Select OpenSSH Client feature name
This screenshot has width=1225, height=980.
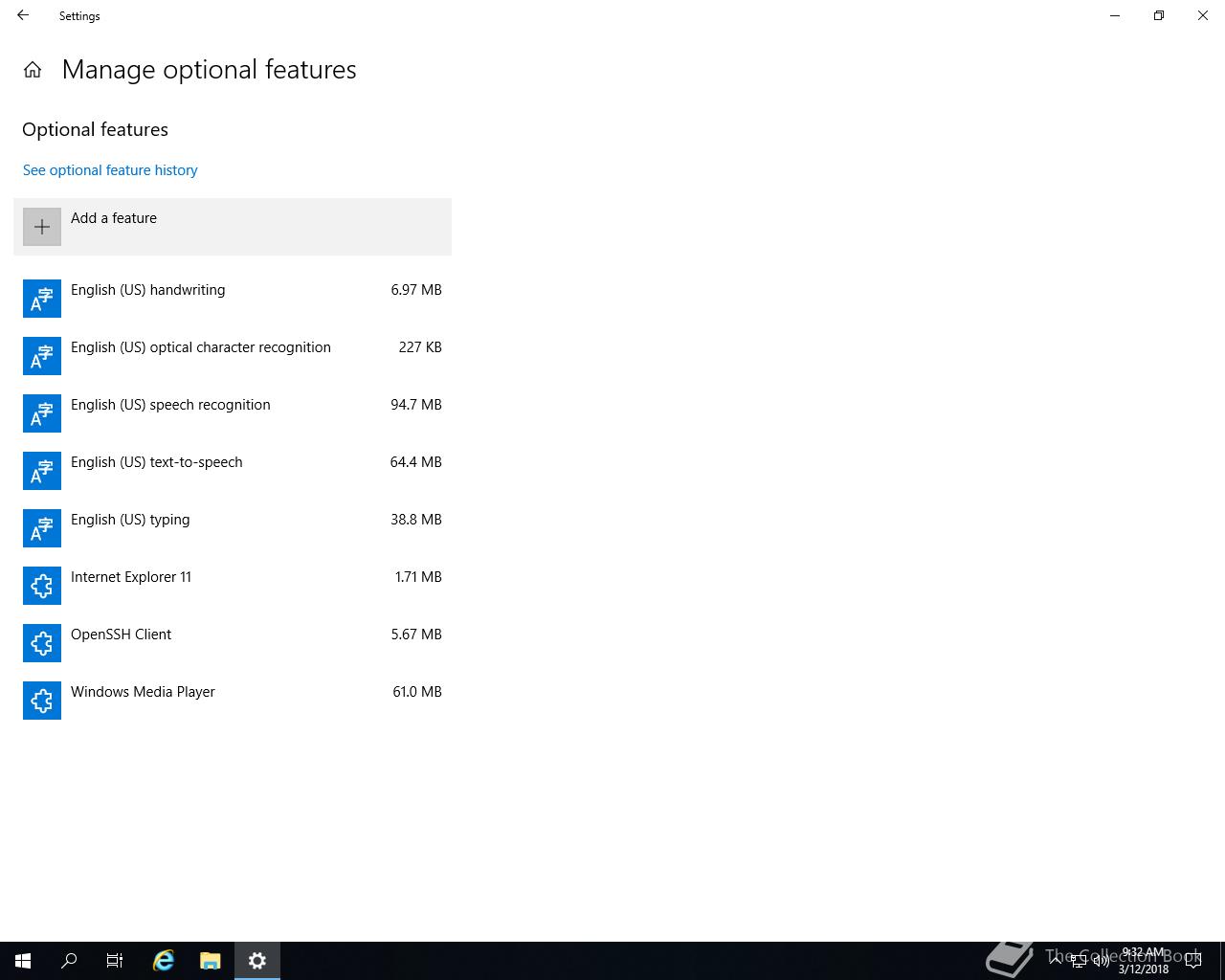click(121, 635)
